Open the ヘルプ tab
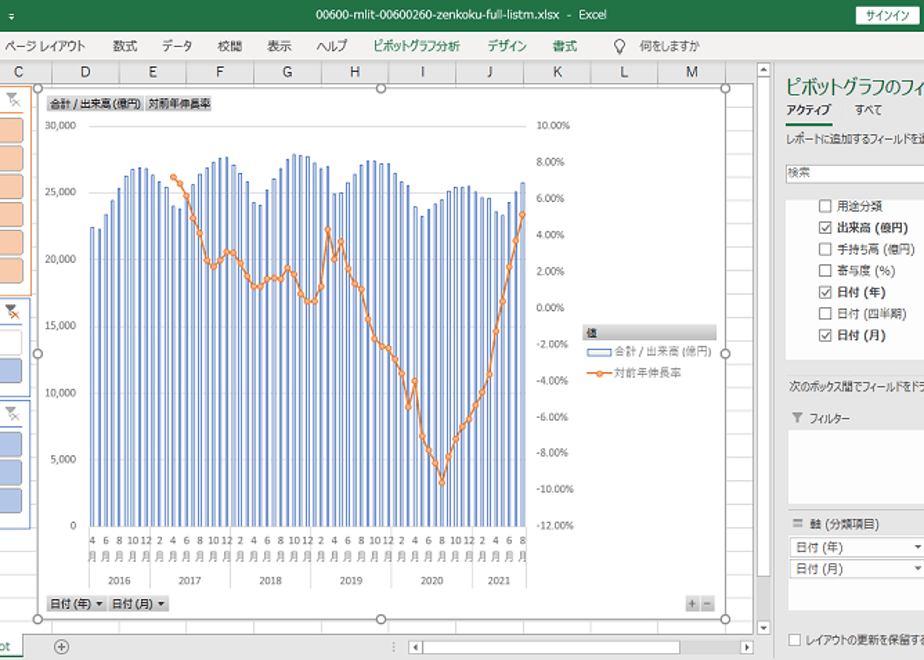924x660 pixels. point(332,46)
